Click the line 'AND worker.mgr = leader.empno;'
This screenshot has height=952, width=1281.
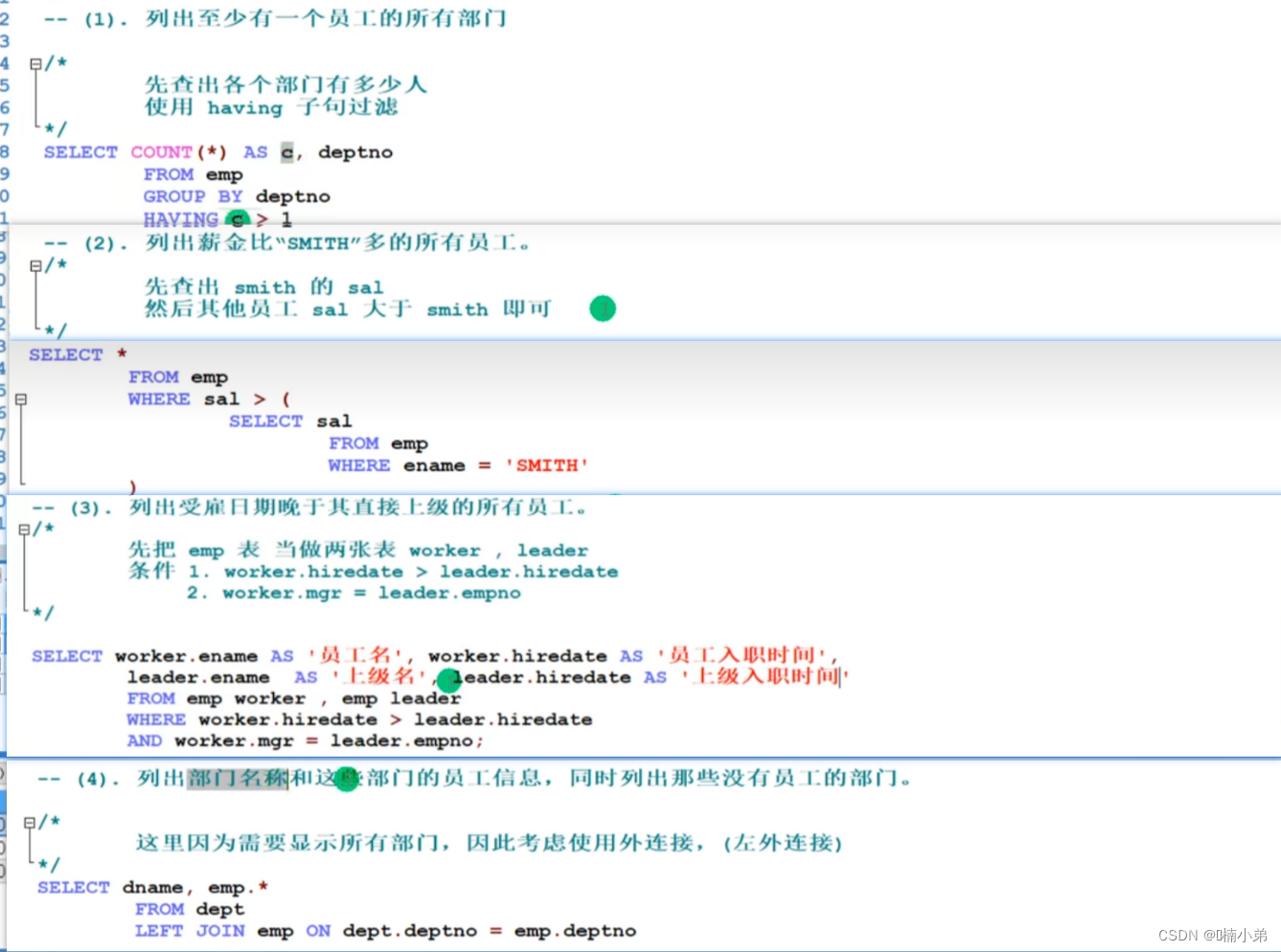click(x=305, y=740)
